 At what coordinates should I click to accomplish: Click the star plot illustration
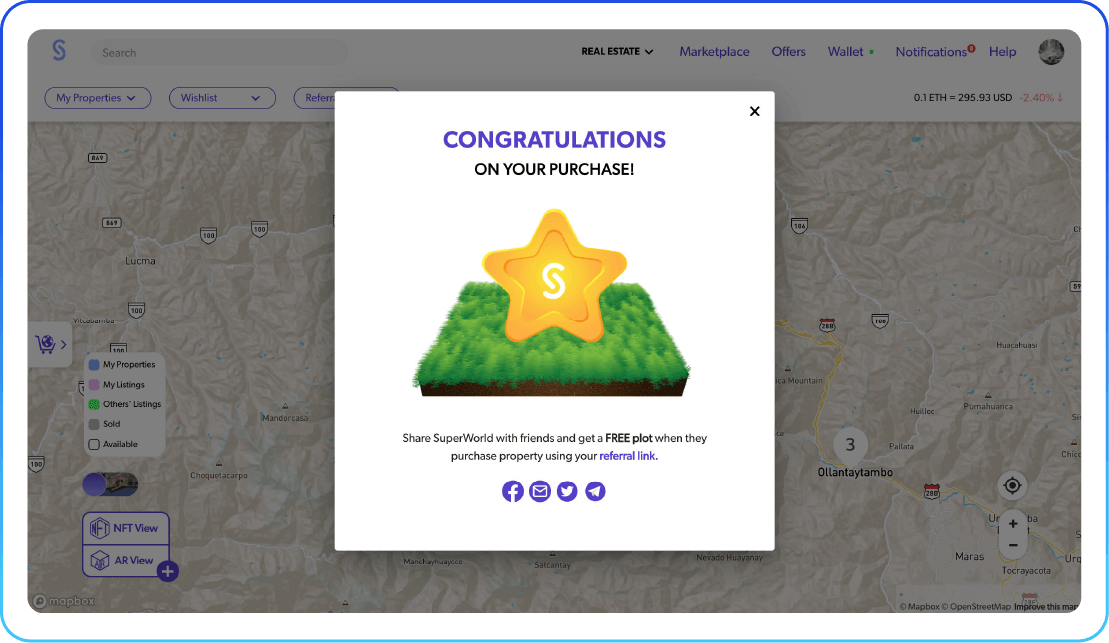point(553,303)
